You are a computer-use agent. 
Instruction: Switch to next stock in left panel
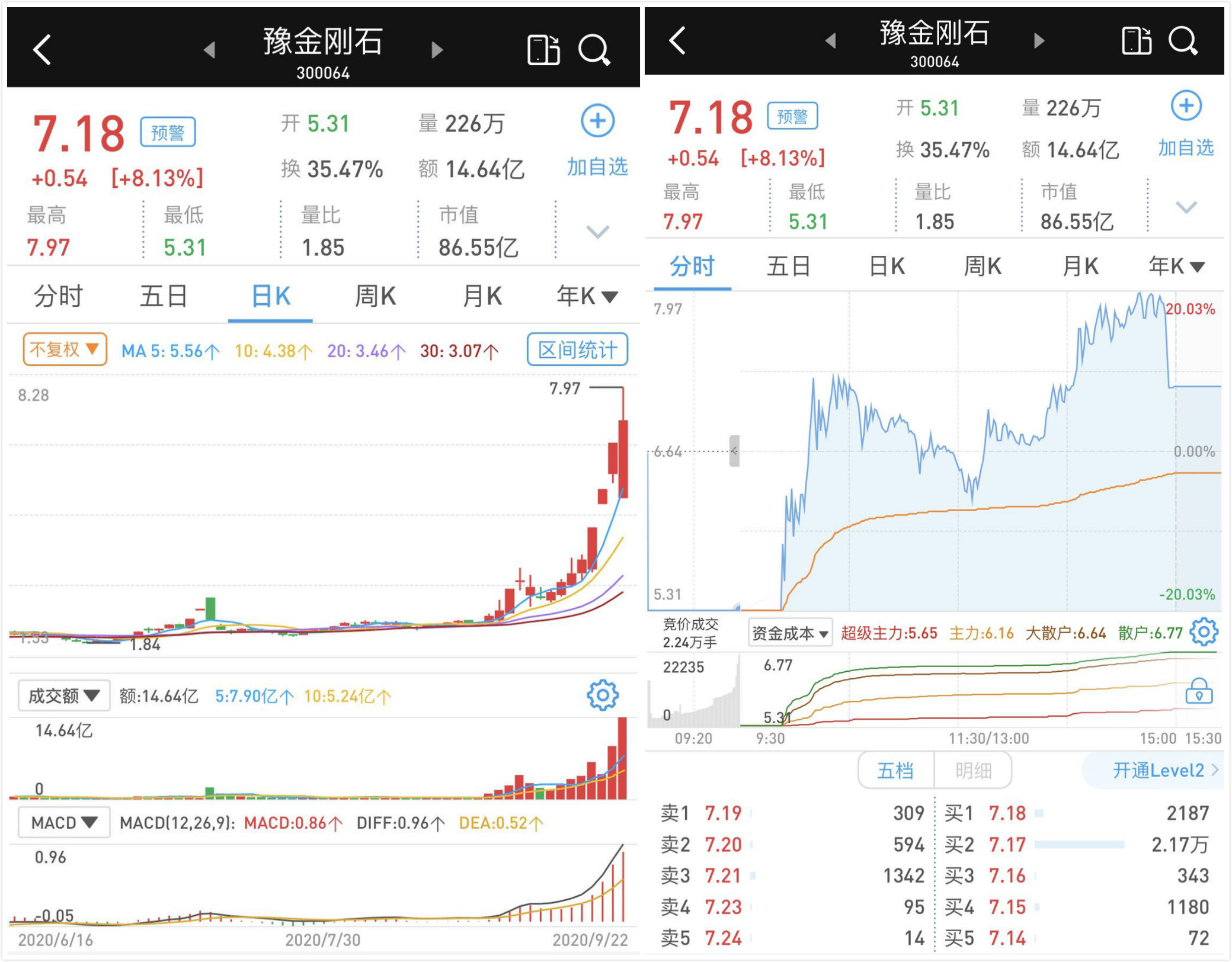(x=437, y=50)
